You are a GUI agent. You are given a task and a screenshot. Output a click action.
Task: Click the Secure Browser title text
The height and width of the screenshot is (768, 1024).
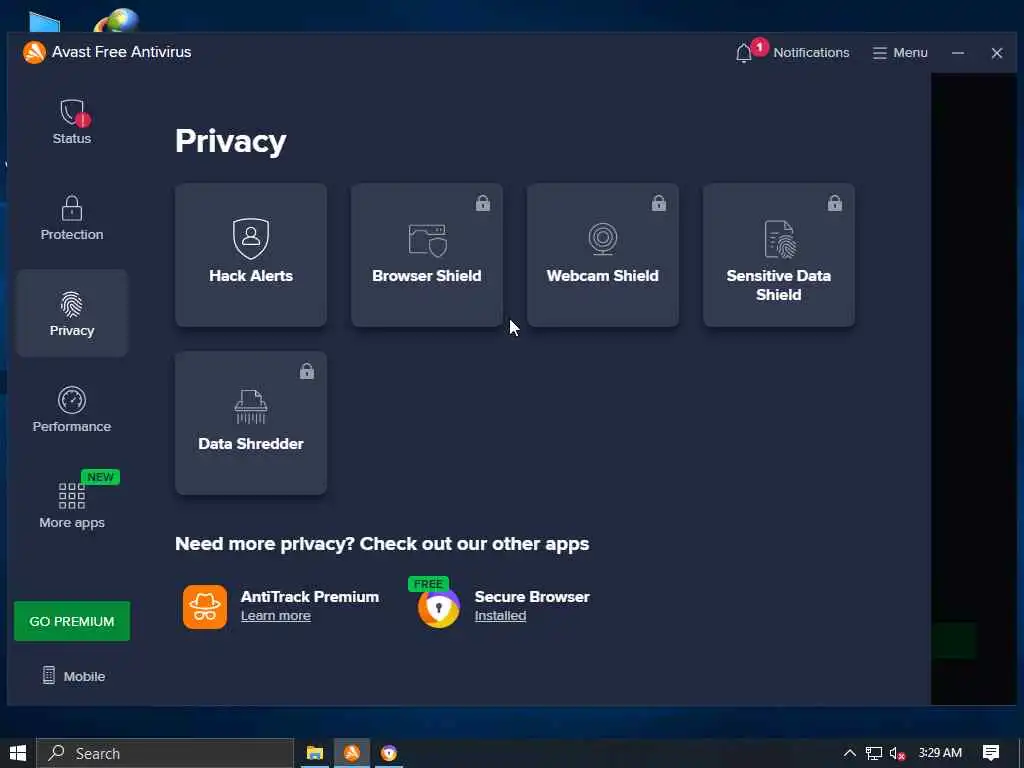pyautogui.click(x=532, y=597)
